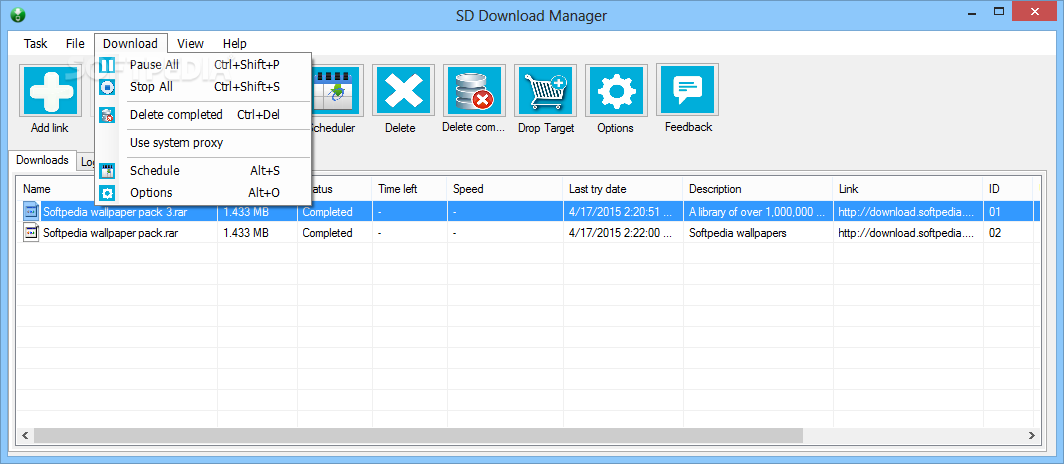1064x464 pixels.
Task: Open the Options gear toolbar icon
Action: (616, 91)
